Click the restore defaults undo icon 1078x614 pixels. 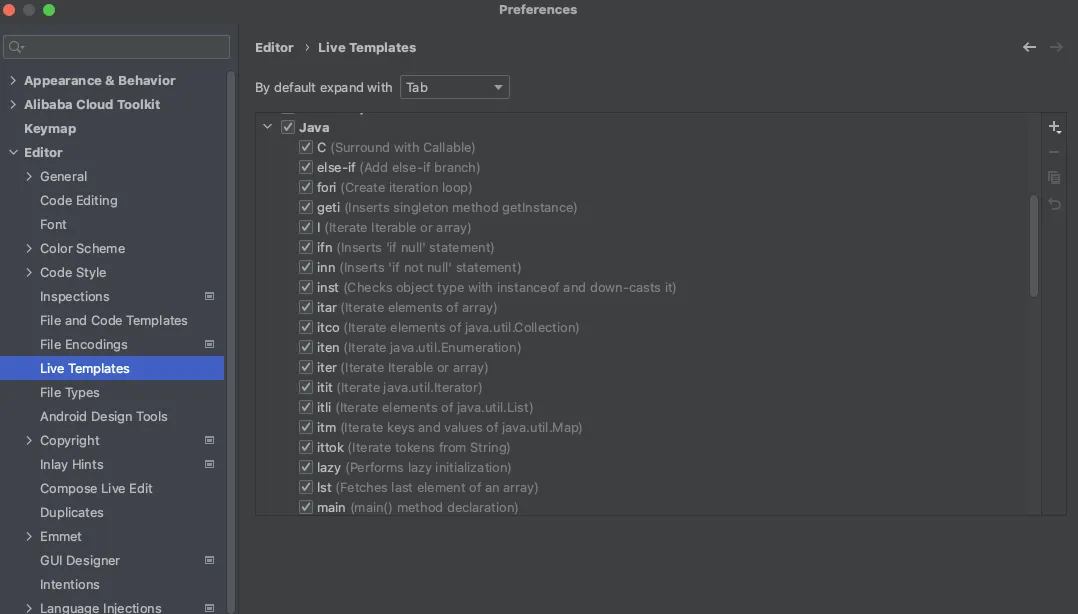coord(1054,204)
